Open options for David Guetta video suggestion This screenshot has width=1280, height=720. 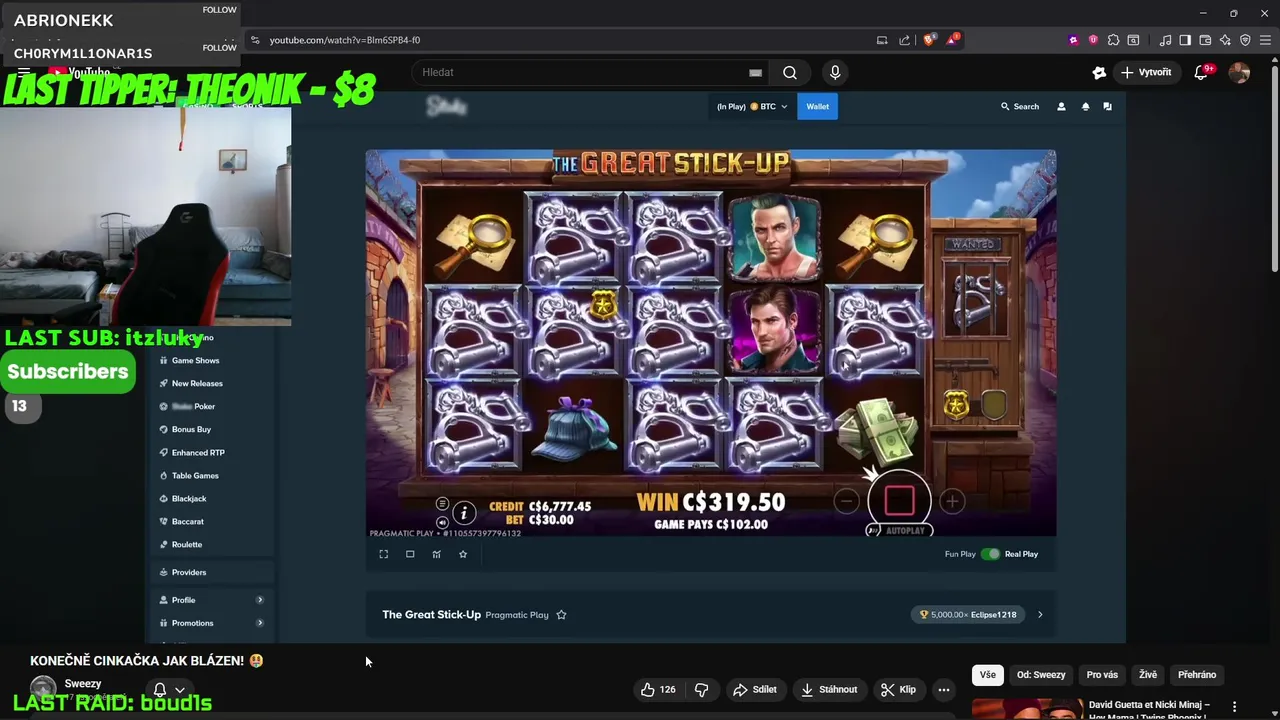tap(1234, 706)
